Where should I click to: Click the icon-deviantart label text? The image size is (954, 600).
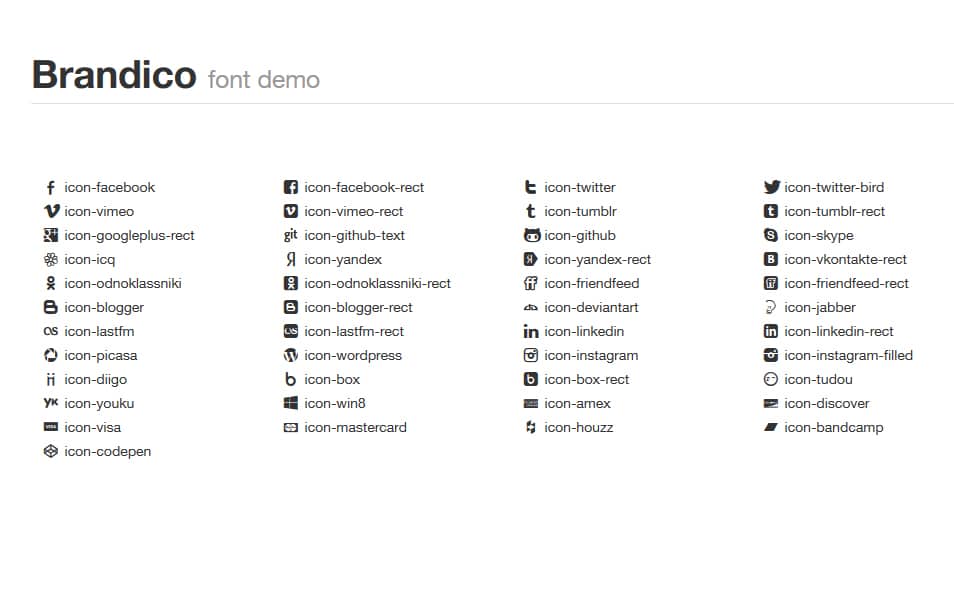click(591, 307)
